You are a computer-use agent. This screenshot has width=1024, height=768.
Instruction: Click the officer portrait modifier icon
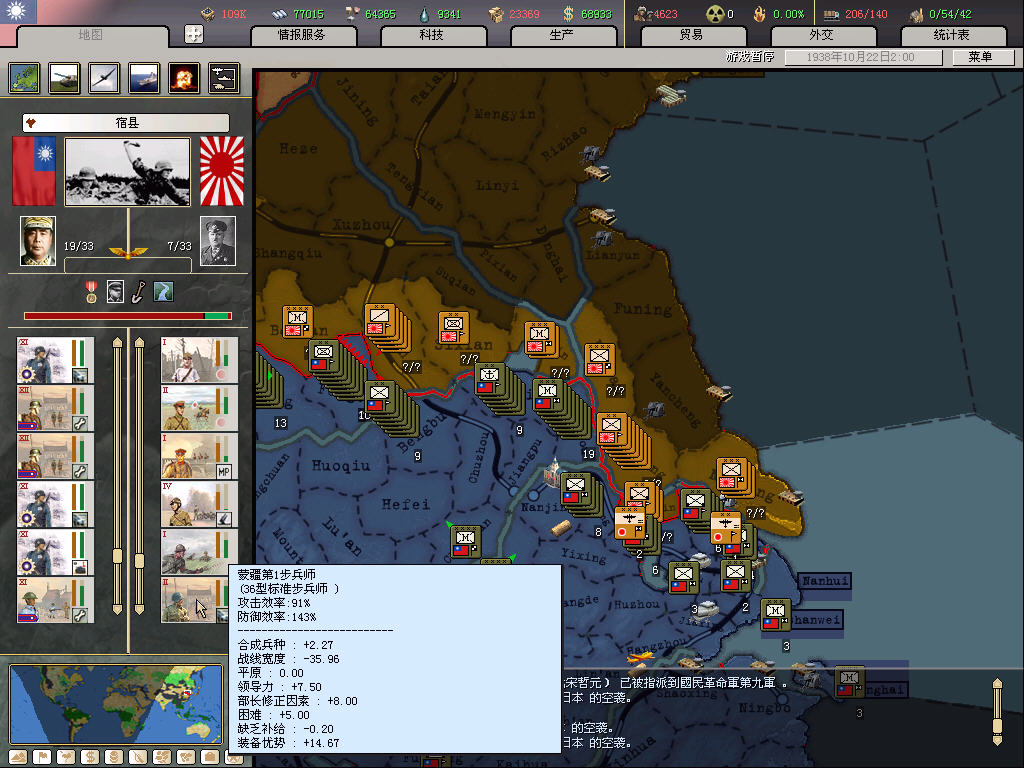[x=115, y=292]
